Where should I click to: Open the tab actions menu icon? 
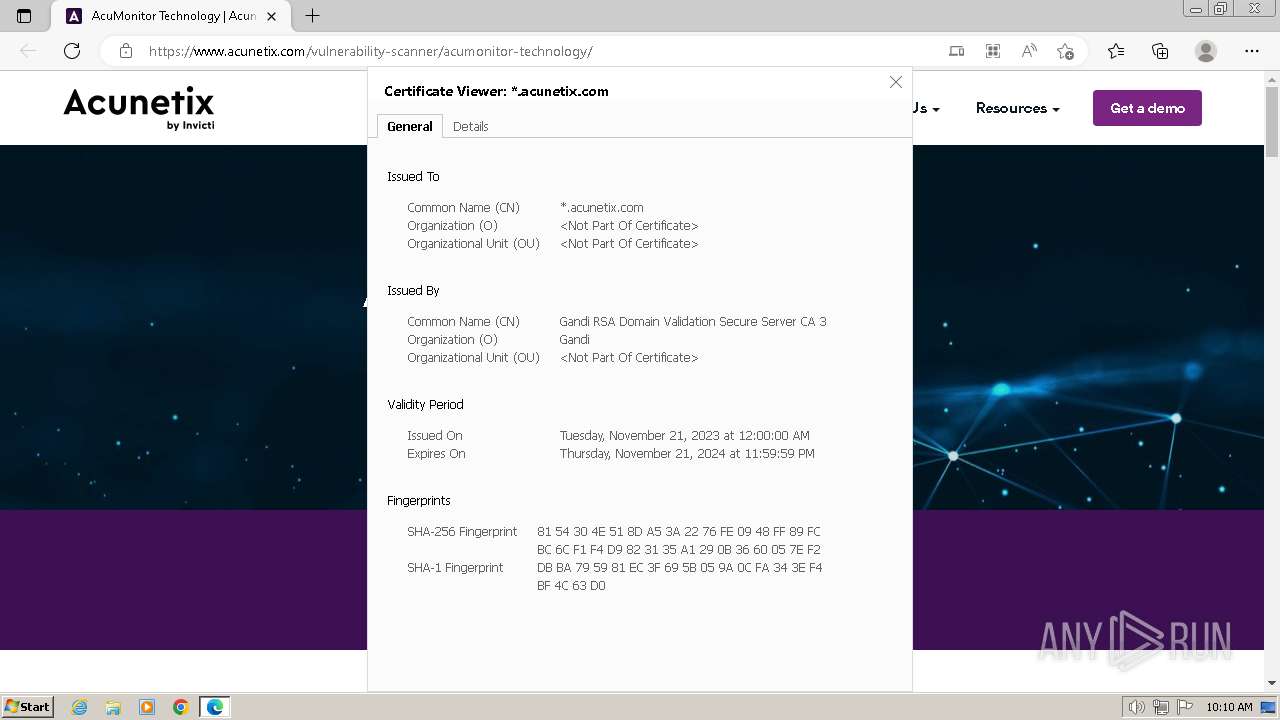[x=24, y=16]
